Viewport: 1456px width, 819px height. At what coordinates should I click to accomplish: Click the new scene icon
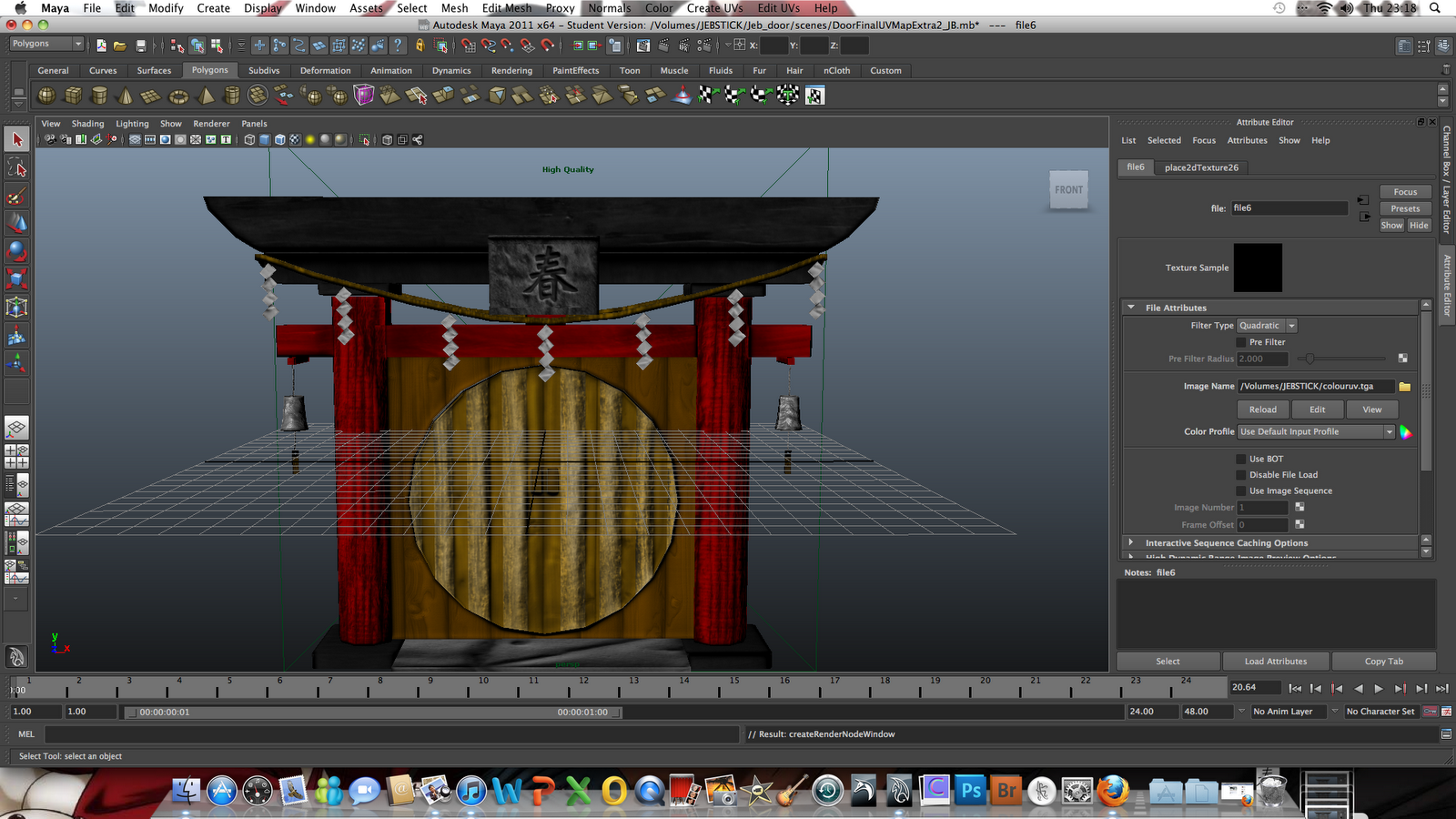point(101,45)
